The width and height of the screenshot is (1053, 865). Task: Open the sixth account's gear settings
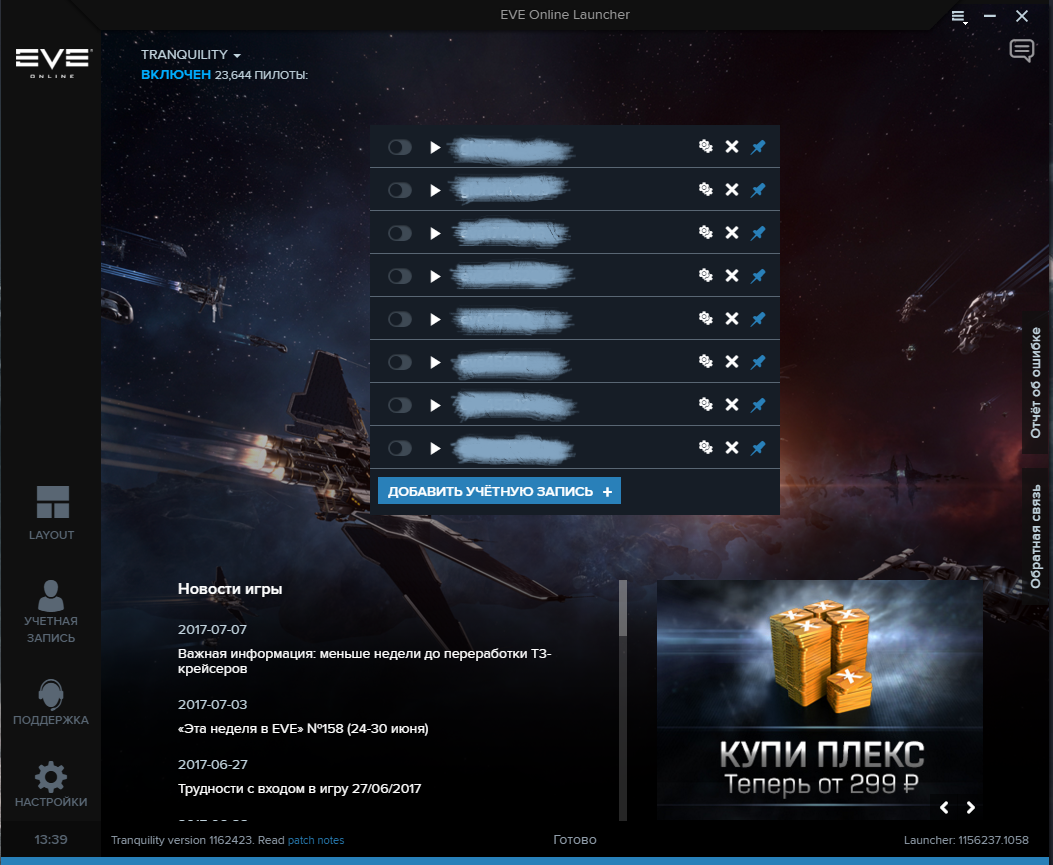705,361
